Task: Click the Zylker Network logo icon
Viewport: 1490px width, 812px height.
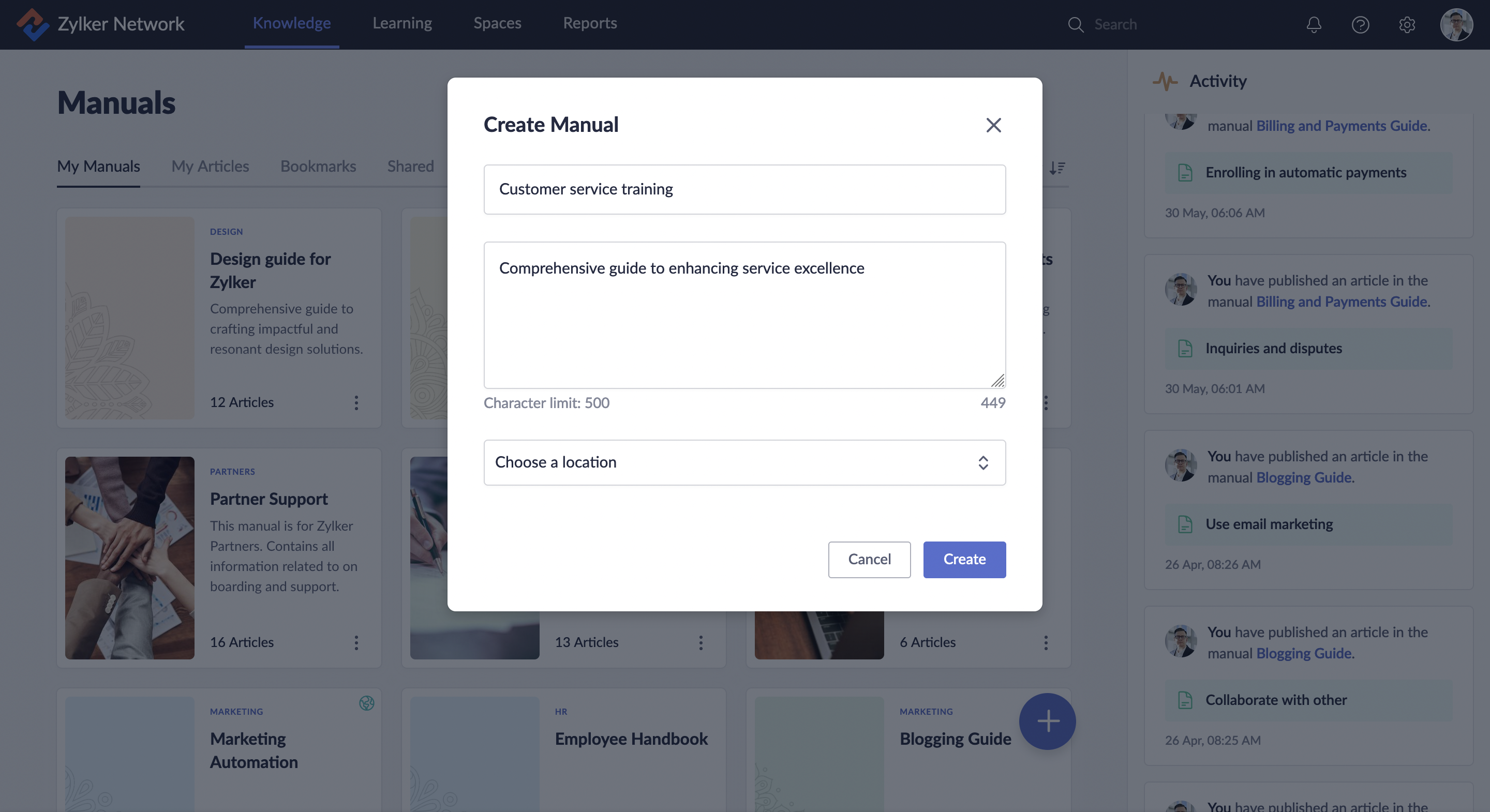Action: coord(33,24)
